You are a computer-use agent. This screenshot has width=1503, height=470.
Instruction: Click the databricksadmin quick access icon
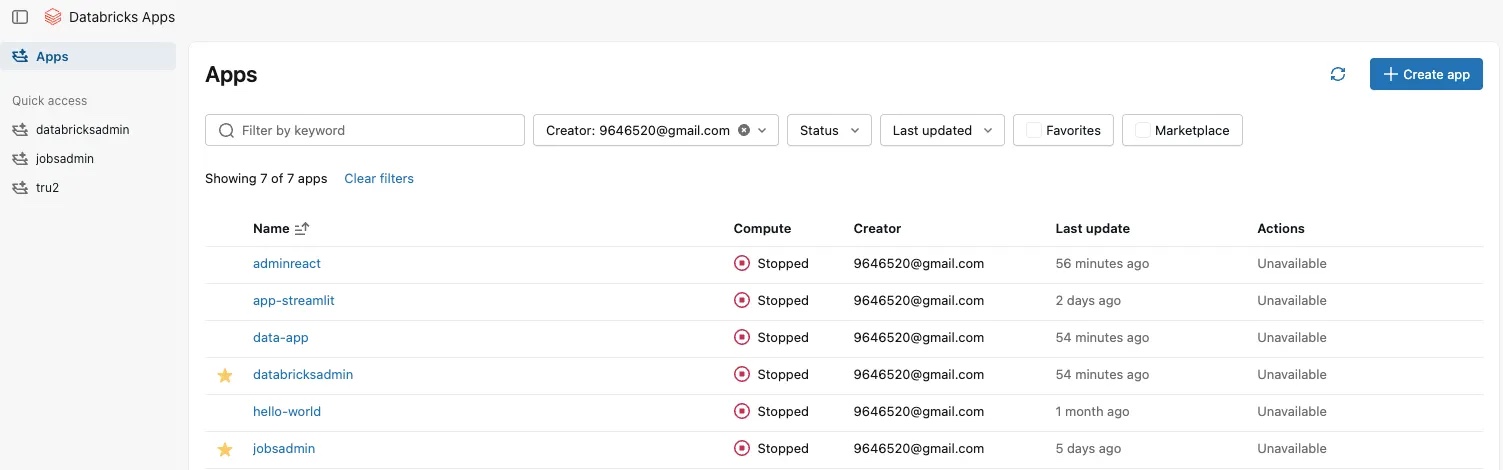20,130
